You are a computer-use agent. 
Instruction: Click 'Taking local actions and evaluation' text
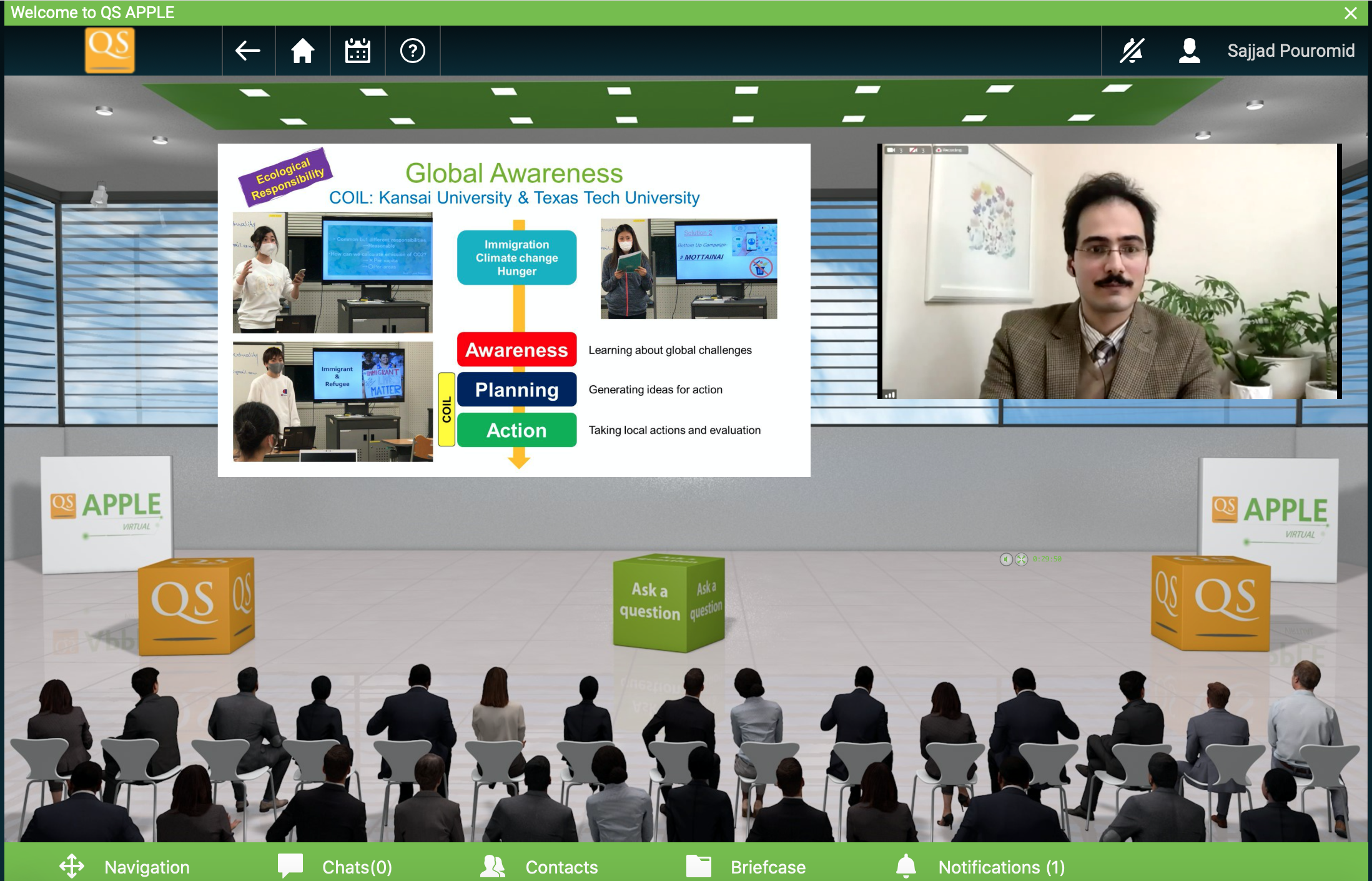(x=674, y=430)
